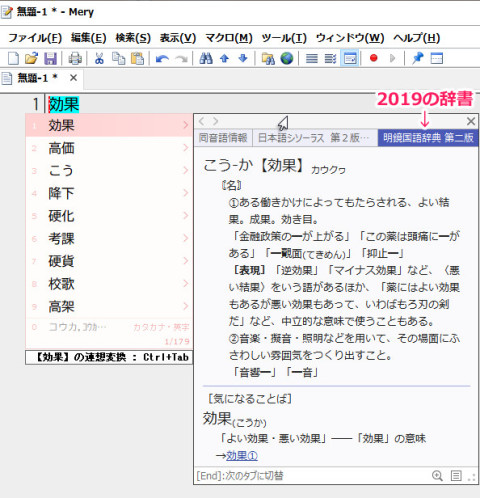This screenshot has width=480, height=498.
Task: Open the 検索(S) menu
Action: click(133, 38)
